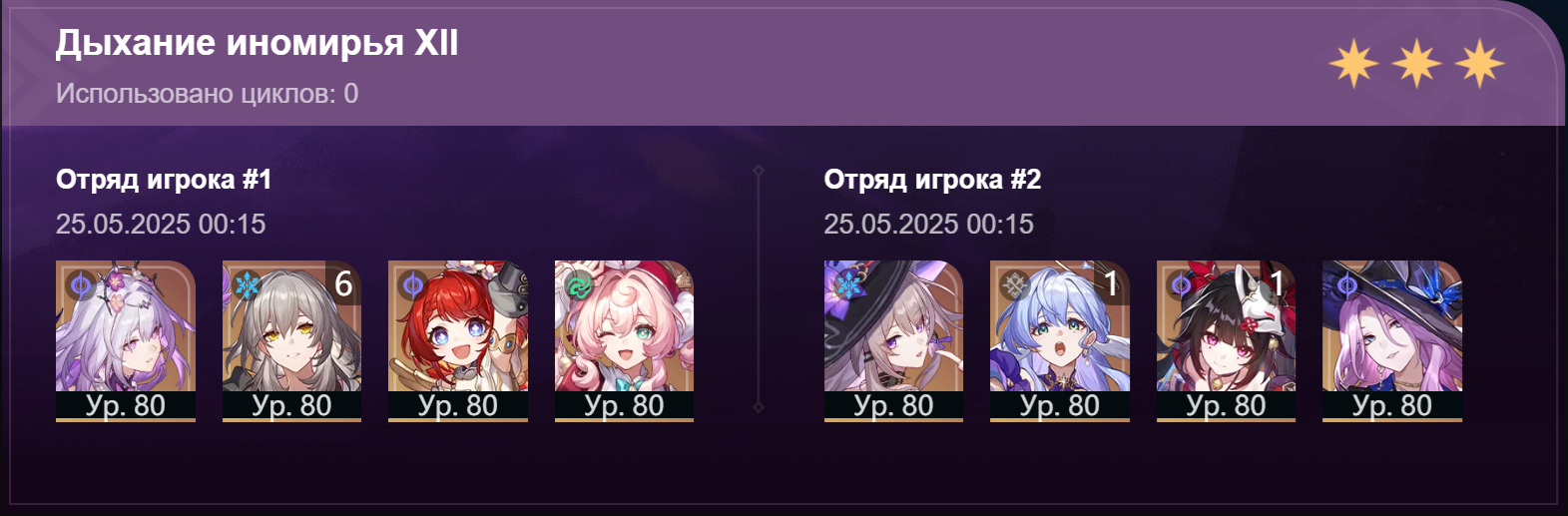The width and height of the screenshot is (1568, 516).
Task: Click the 'Дыхание иномирья XII' title
Action: pos(257,43)
